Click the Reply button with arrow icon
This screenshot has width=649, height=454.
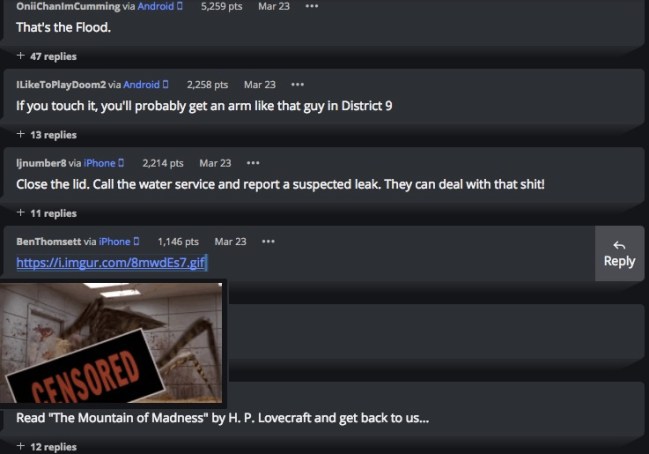point(619,254)
